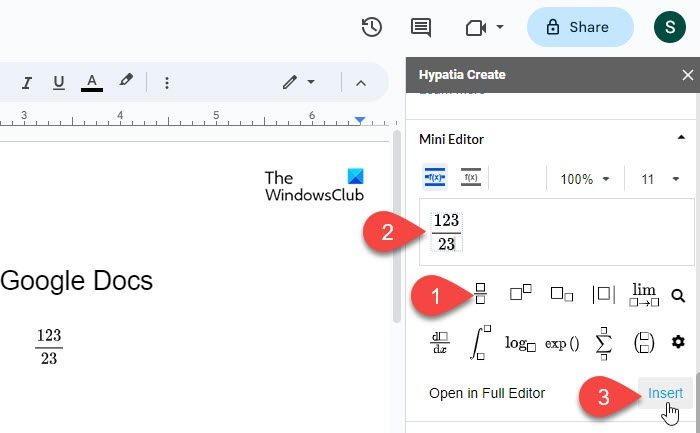Insert a binomial coefficient template
700x433 pixels.
[644, 343]
